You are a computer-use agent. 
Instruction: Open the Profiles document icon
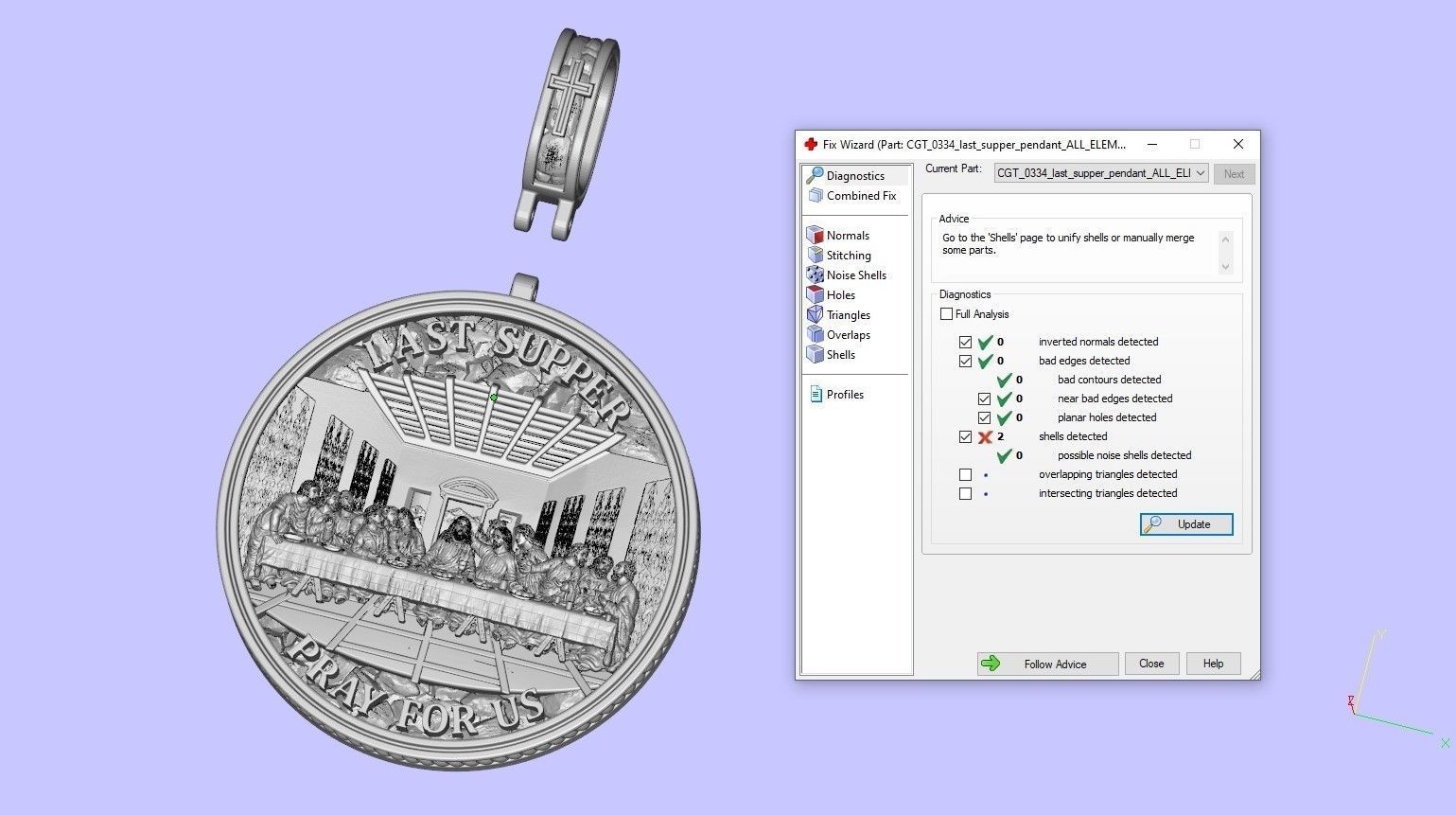pyautogui.click(x=816, y=394)
